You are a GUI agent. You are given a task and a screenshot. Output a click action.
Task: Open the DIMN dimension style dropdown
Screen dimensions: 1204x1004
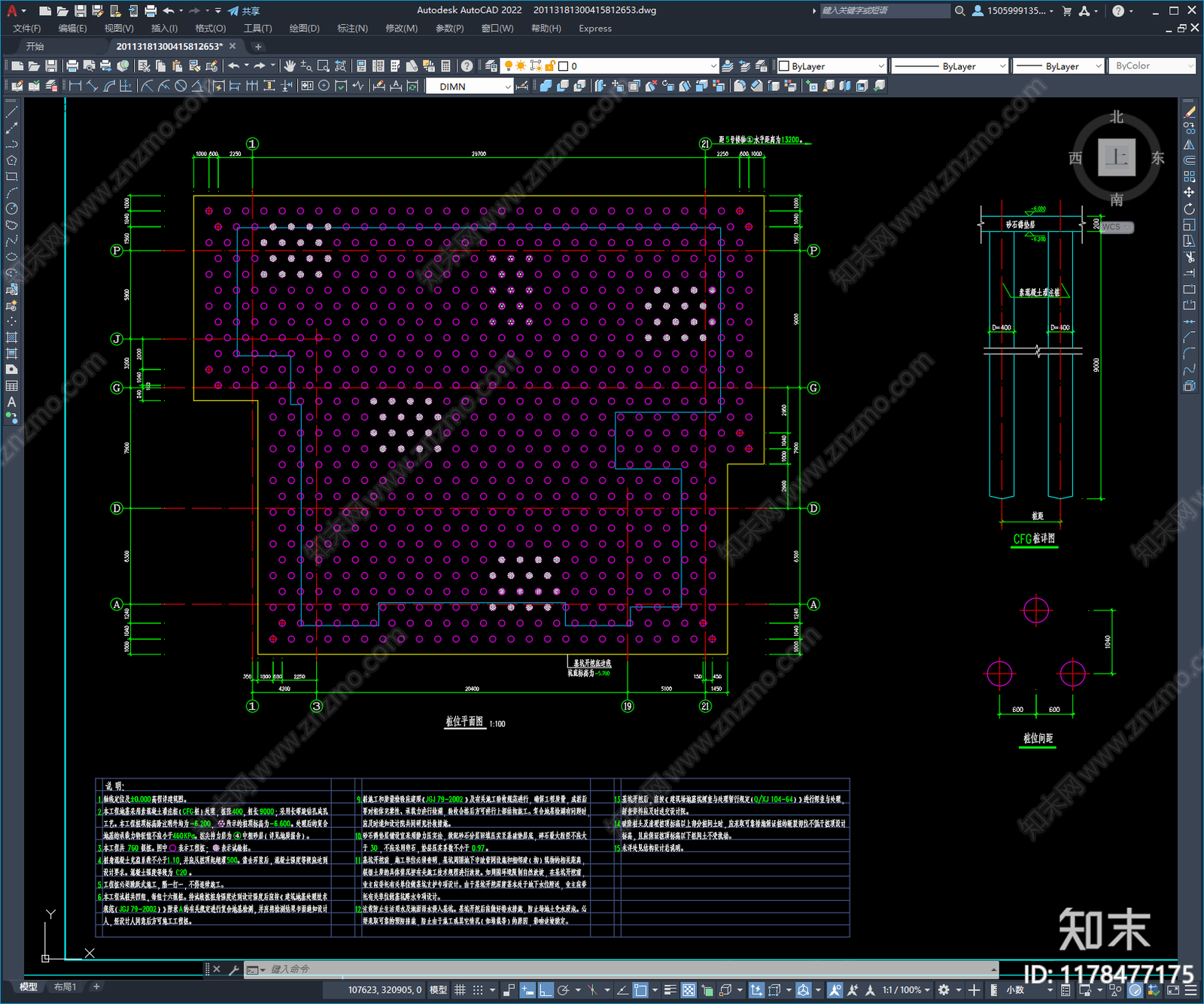pos(470,87)
